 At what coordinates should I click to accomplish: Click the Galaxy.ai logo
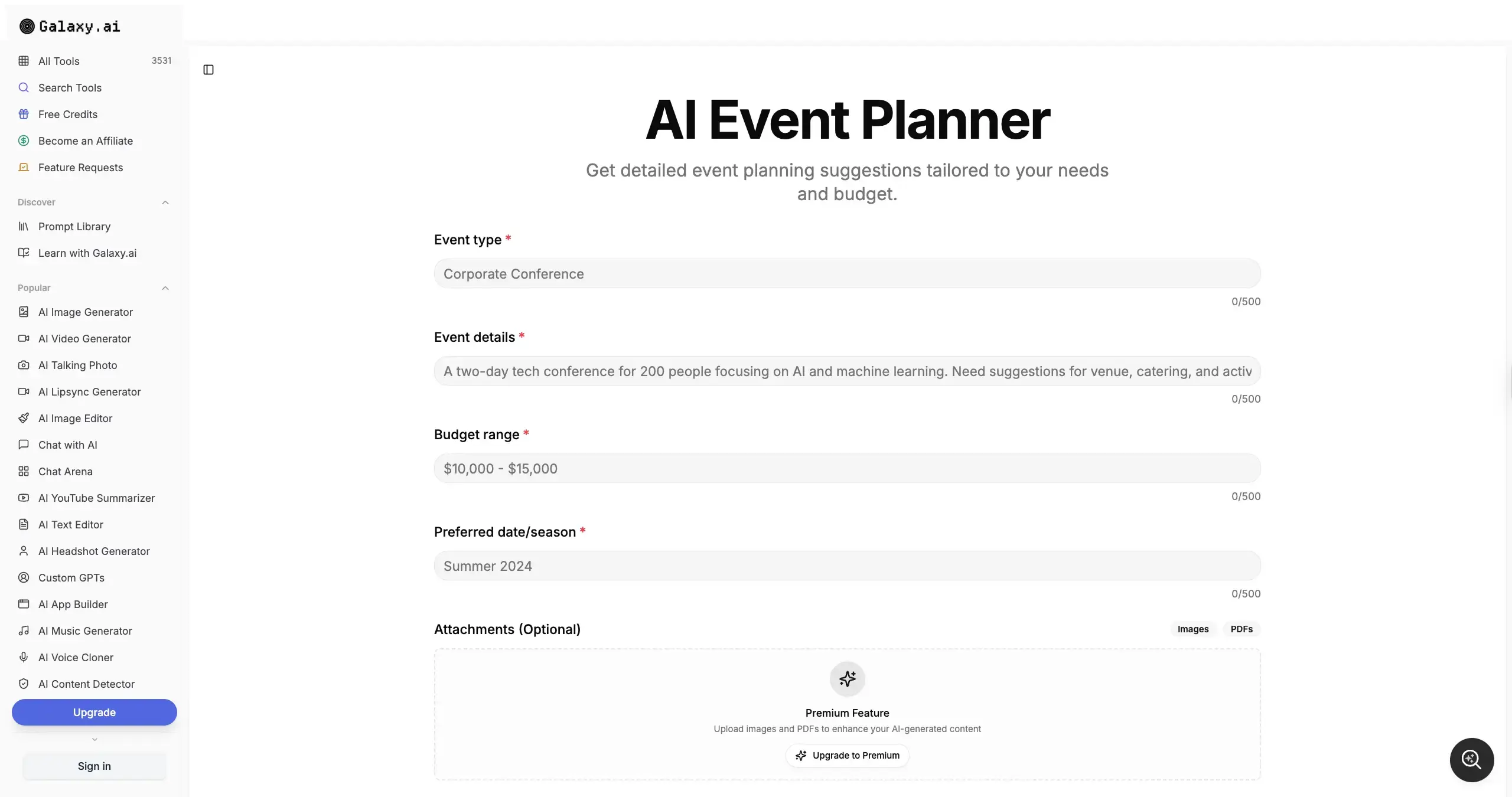[69, 26]
